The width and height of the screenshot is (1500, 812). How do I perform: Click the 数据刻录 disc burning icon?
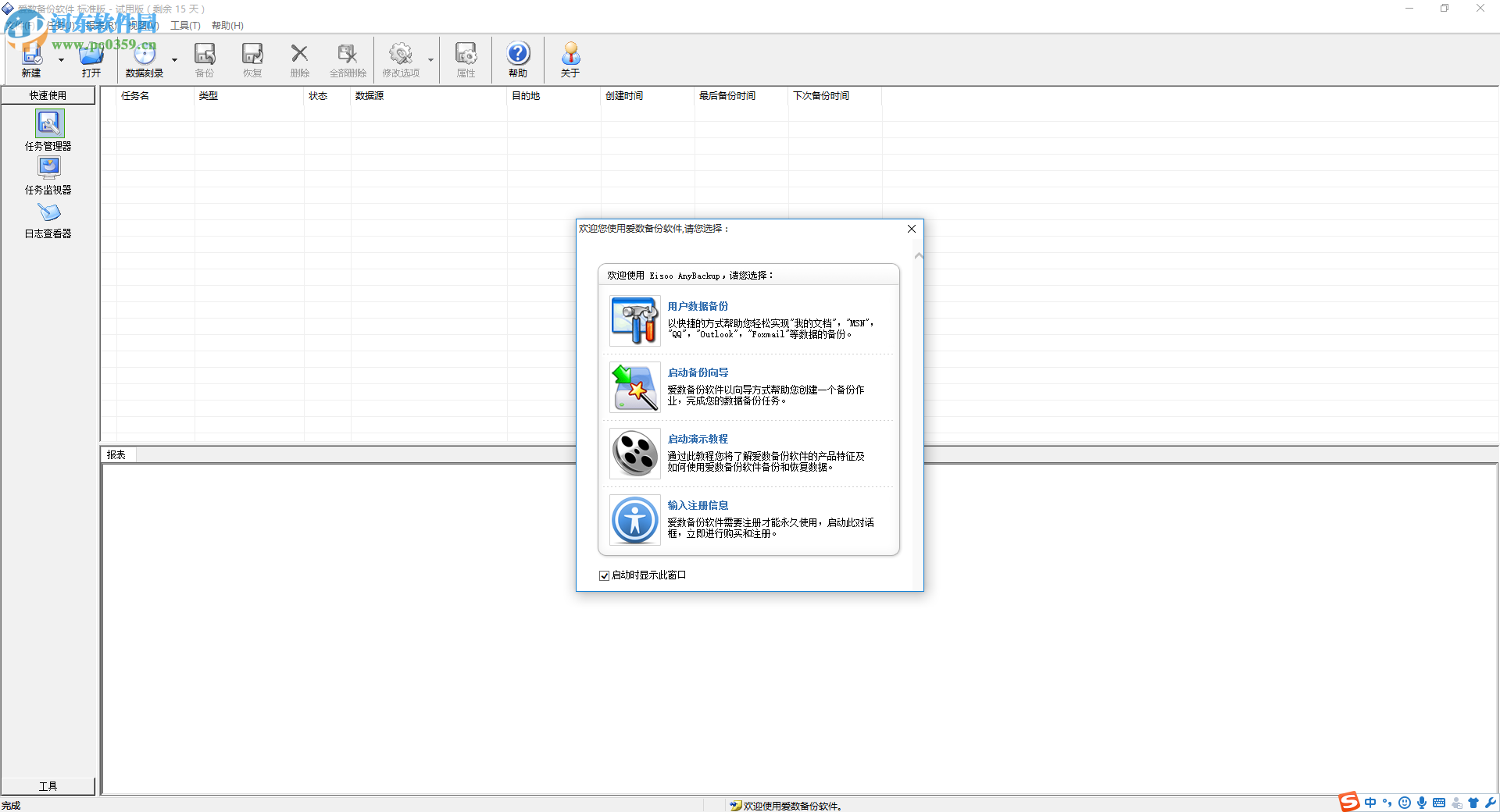point(145,54)
